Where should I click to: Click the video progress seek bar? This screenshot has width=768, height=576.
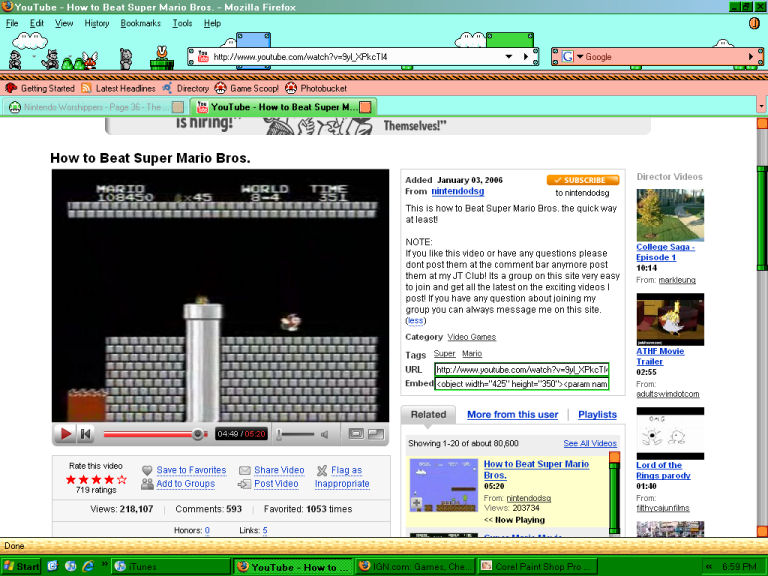pos(155,434)
